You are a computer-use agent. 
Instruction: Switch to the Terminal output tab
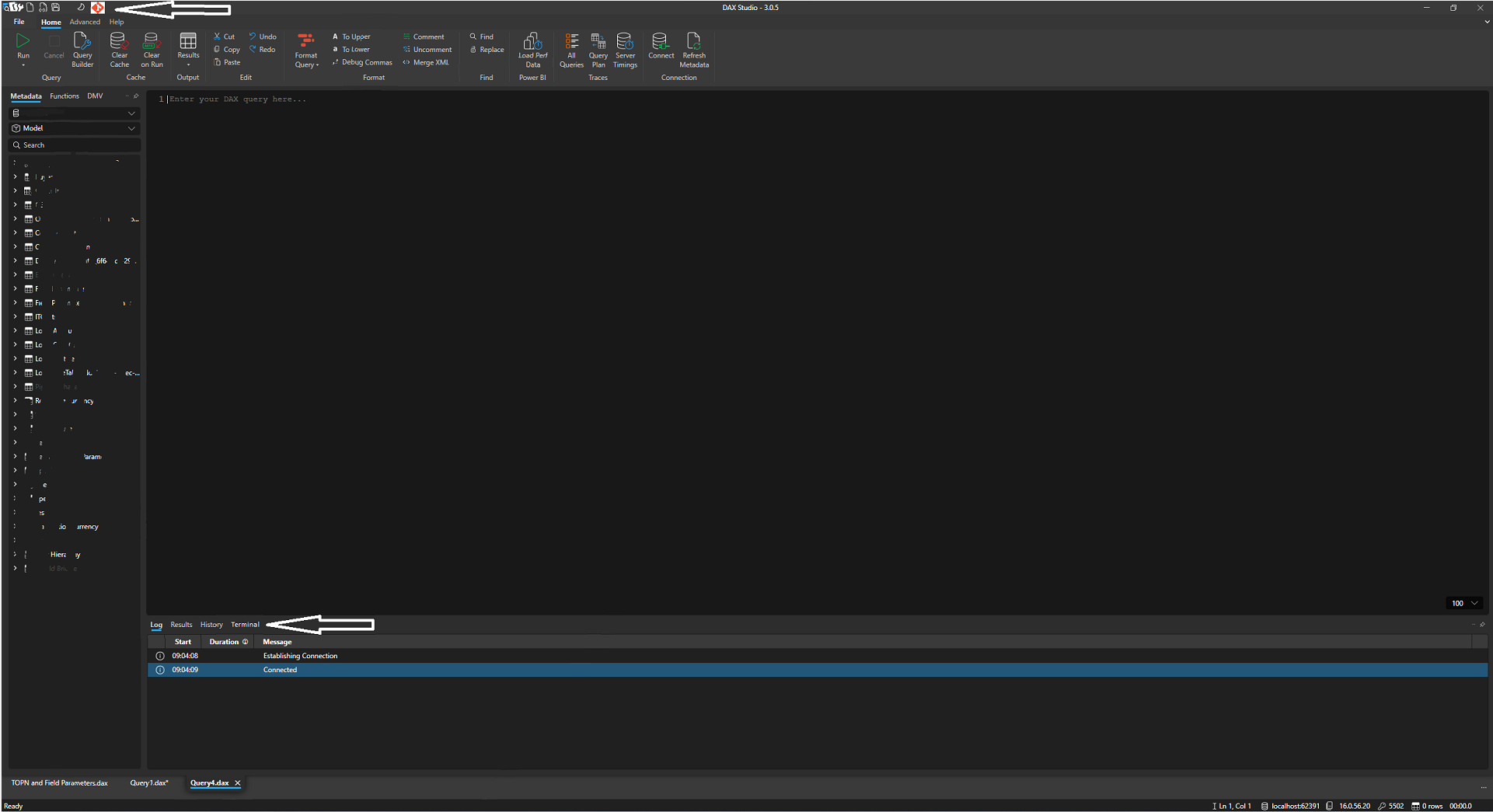(245, 625)
